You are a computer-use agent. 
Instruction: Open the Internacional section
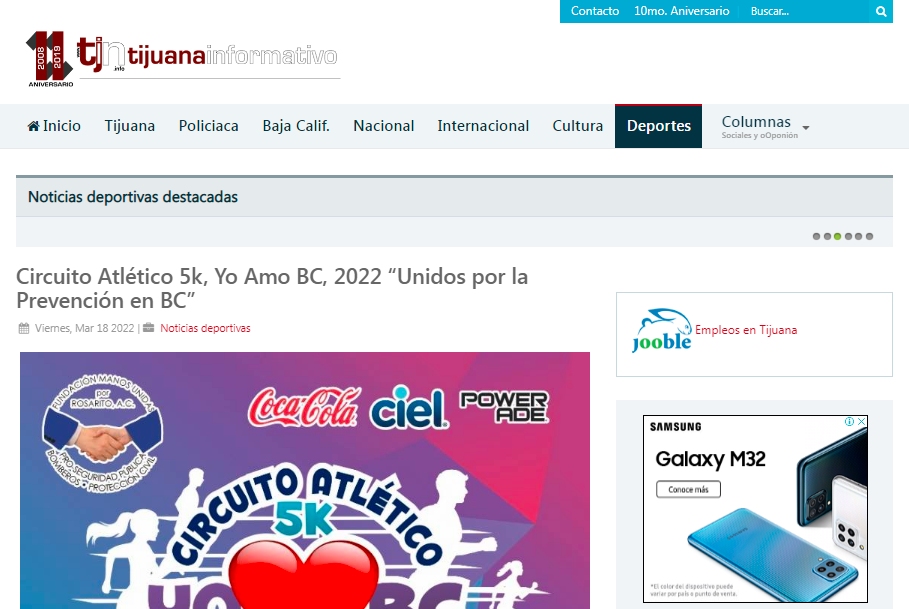coord(483,126)
